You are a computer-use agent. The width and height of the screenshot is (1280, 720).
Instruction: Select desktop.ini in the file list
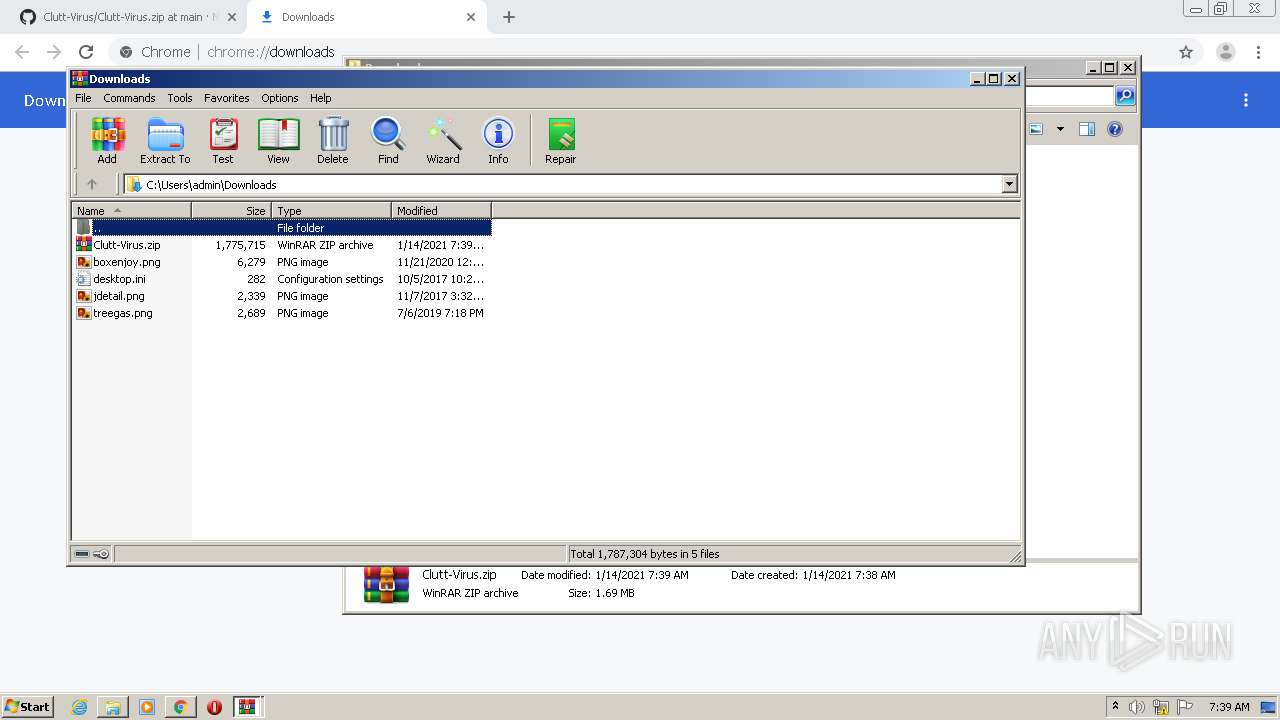coord(282,279)
